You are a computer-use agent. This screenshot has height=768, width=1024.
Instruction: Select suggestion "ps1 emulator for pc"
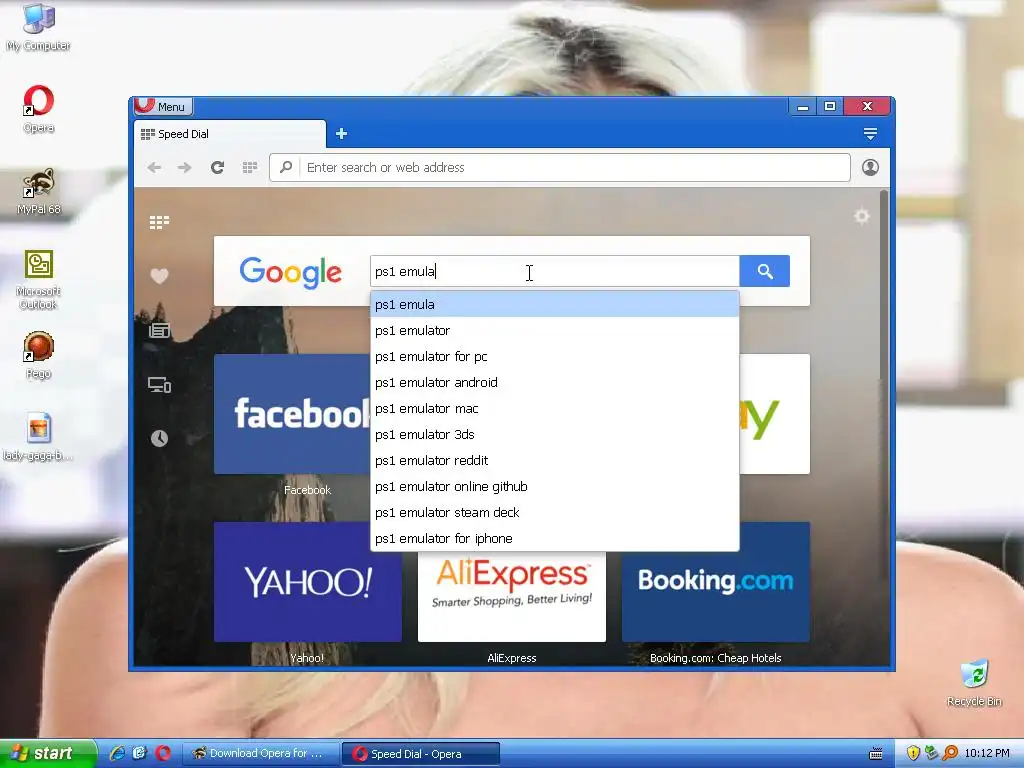click(554, 357)
